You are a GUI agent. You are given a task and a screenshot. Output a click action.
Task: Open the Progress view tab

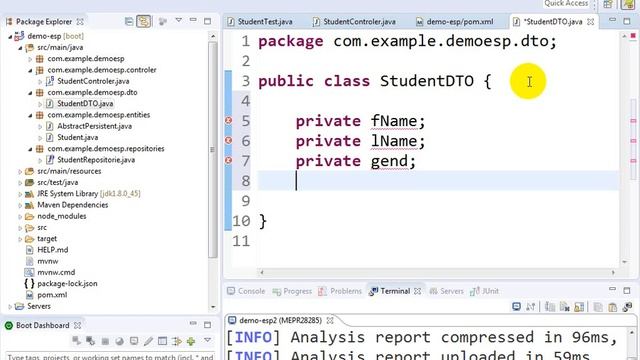tap(292, 291)
